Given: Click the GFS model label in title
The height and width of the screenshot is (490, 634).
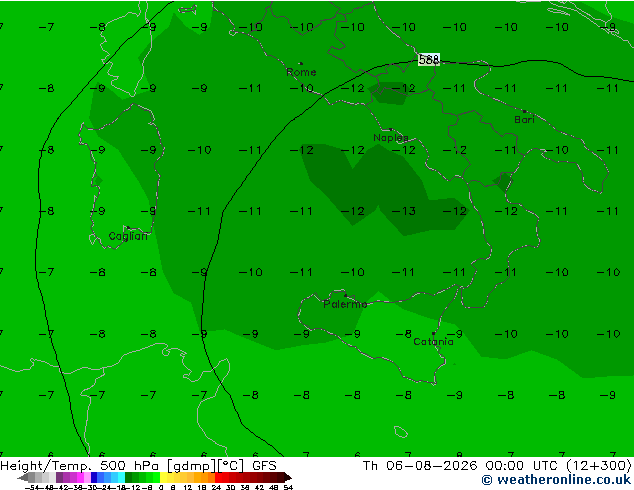Looking at the screenshot, I should (x=264, y=465).
